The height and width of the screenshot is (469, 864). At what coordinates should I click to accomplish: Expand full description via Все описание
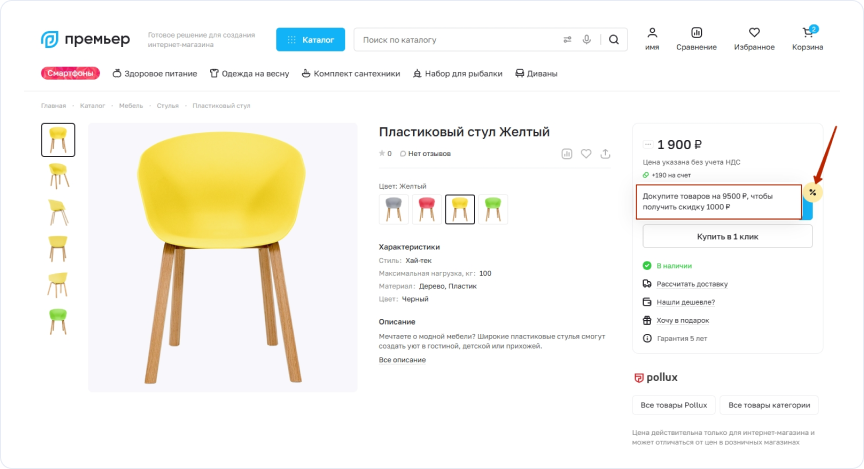[x=402, y=360]
